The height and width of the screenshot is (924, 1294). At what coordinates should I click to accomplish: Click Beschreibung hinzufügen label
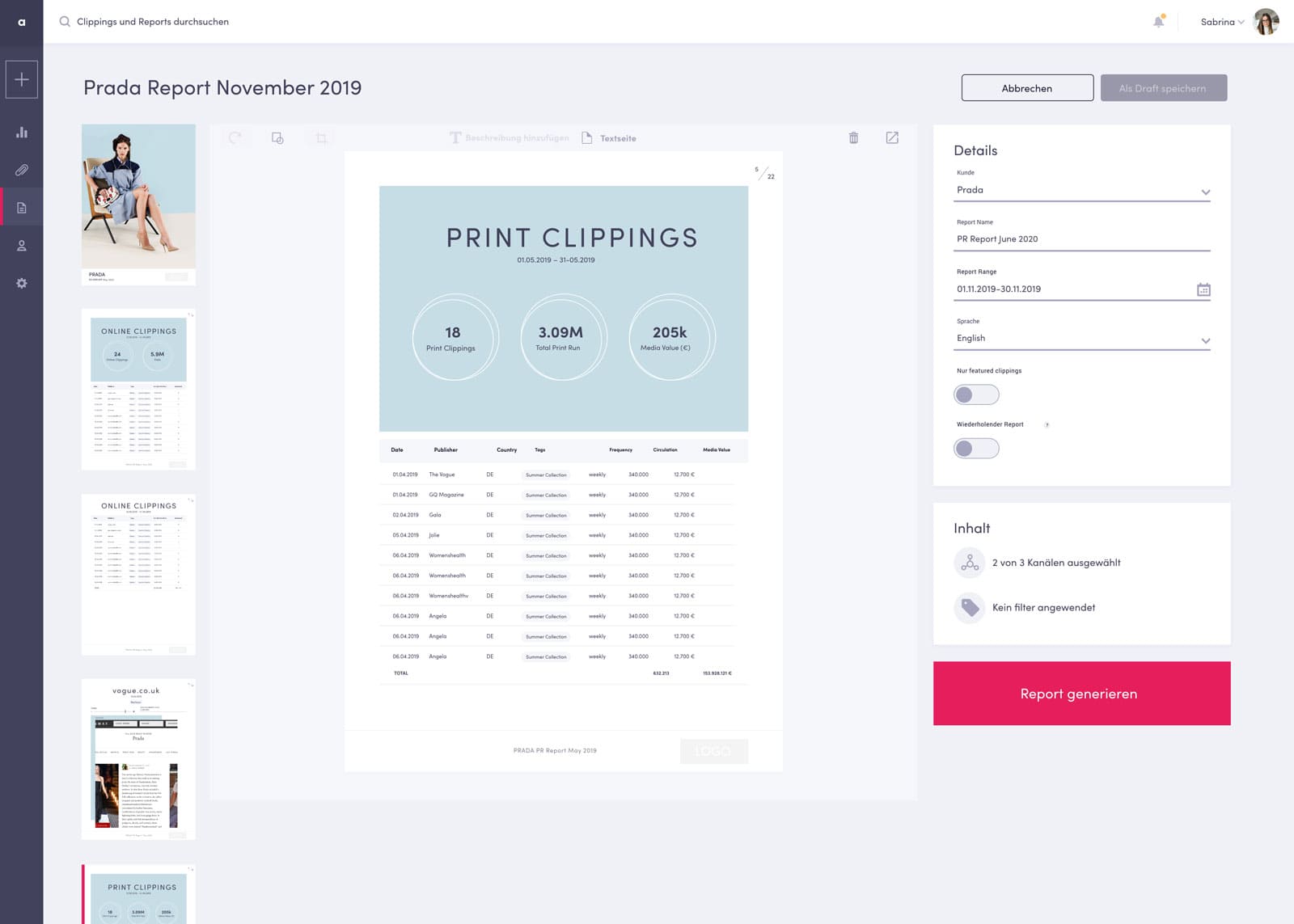[517, 138]
